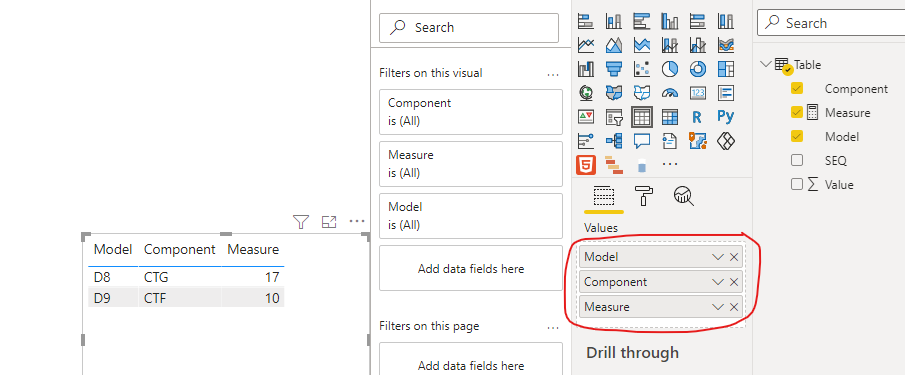The image size is (905, 375).
Task: Pick the Line and clustered column chart
Action: pyautogui.click(x=697, y=46)
